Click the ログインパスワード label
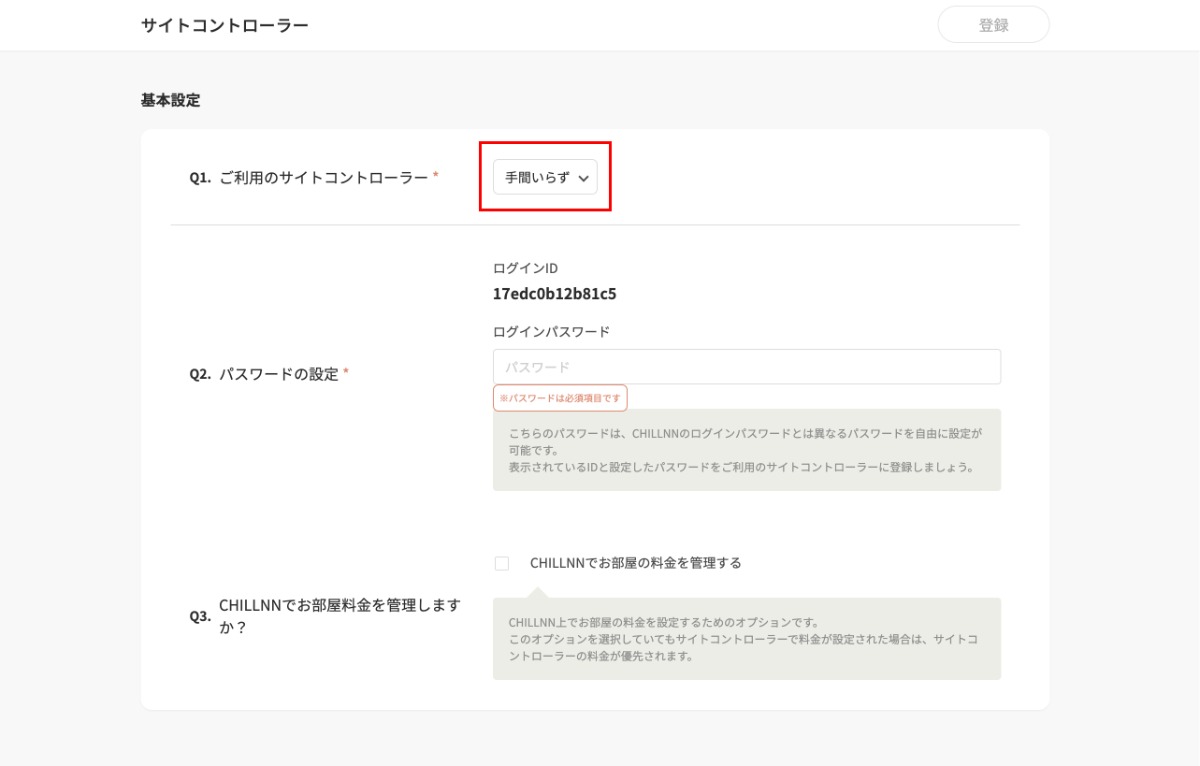The width and height of the screenshot is (1200, 766). click(x=551, y=332)
